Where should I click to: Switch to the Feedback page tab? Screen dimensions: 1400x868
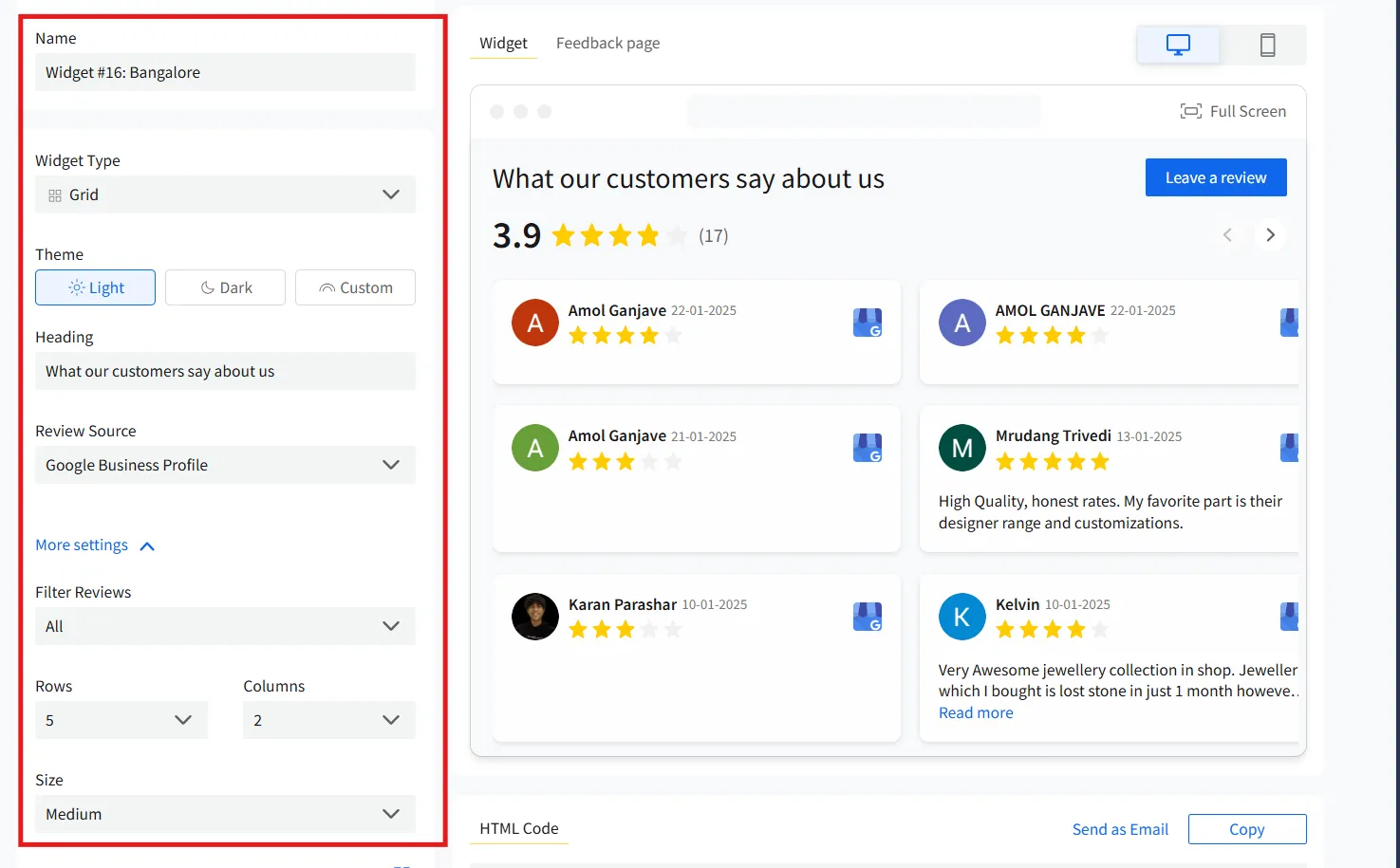click(607, 43)
